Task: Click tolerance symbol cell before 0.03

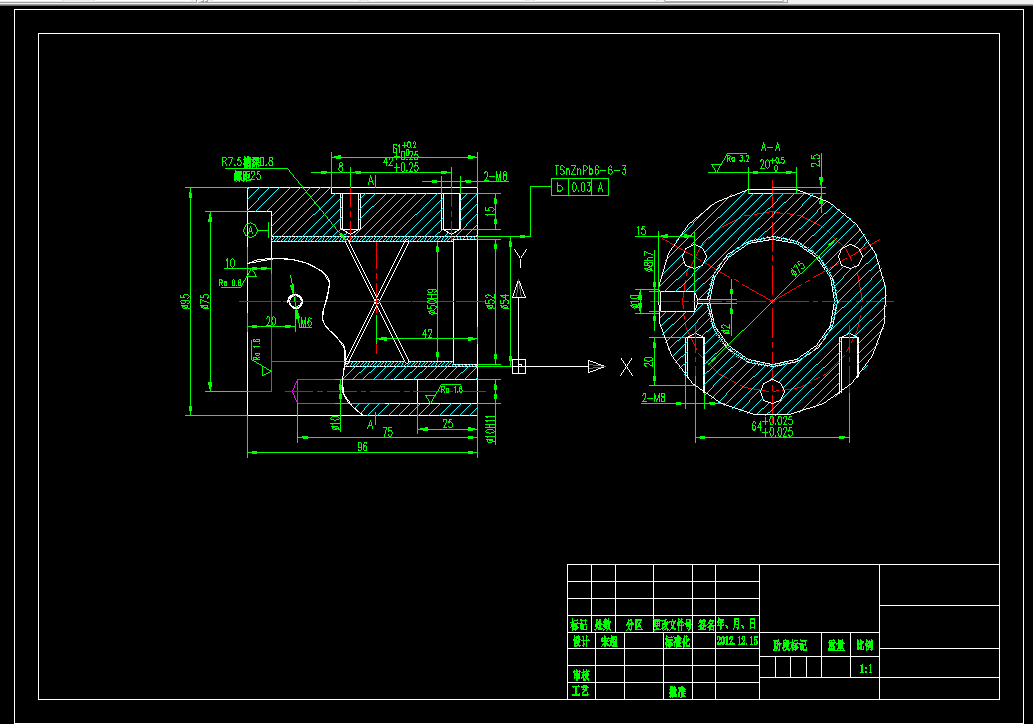Action: (x=560, y=187)
